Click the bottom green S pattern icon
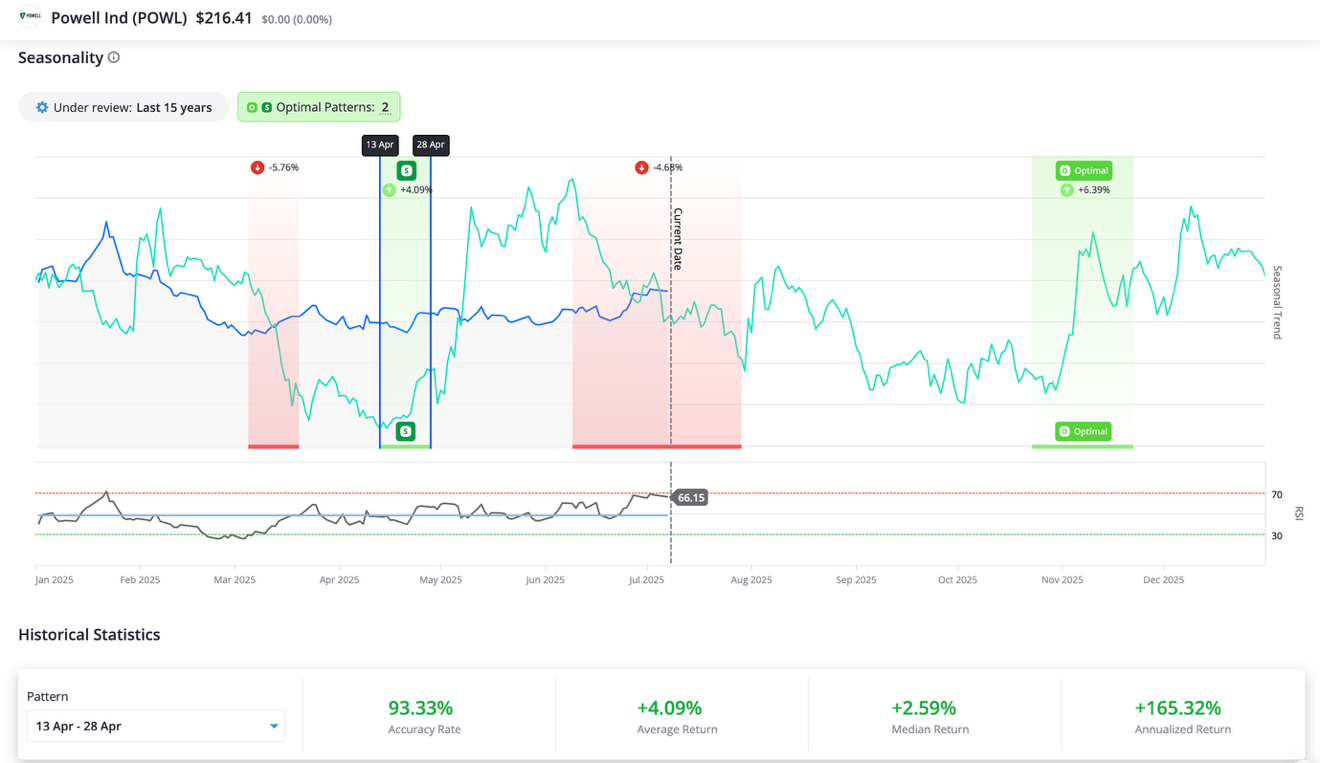Screen dimensions: 1320x763 coord(405,431)
